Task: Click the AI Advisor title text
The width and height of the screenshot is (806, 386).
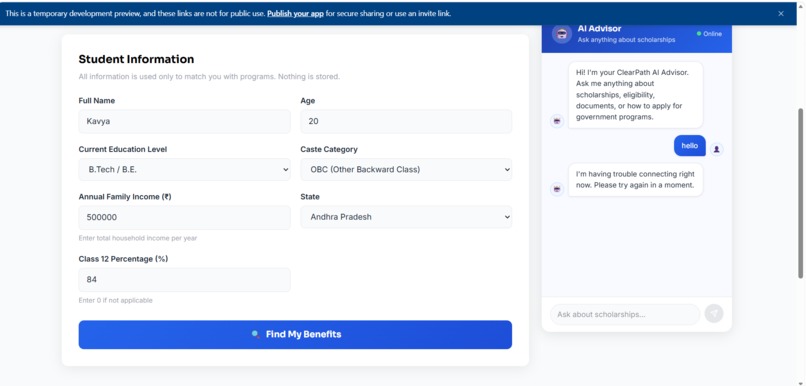Action: tap(599, 29)
